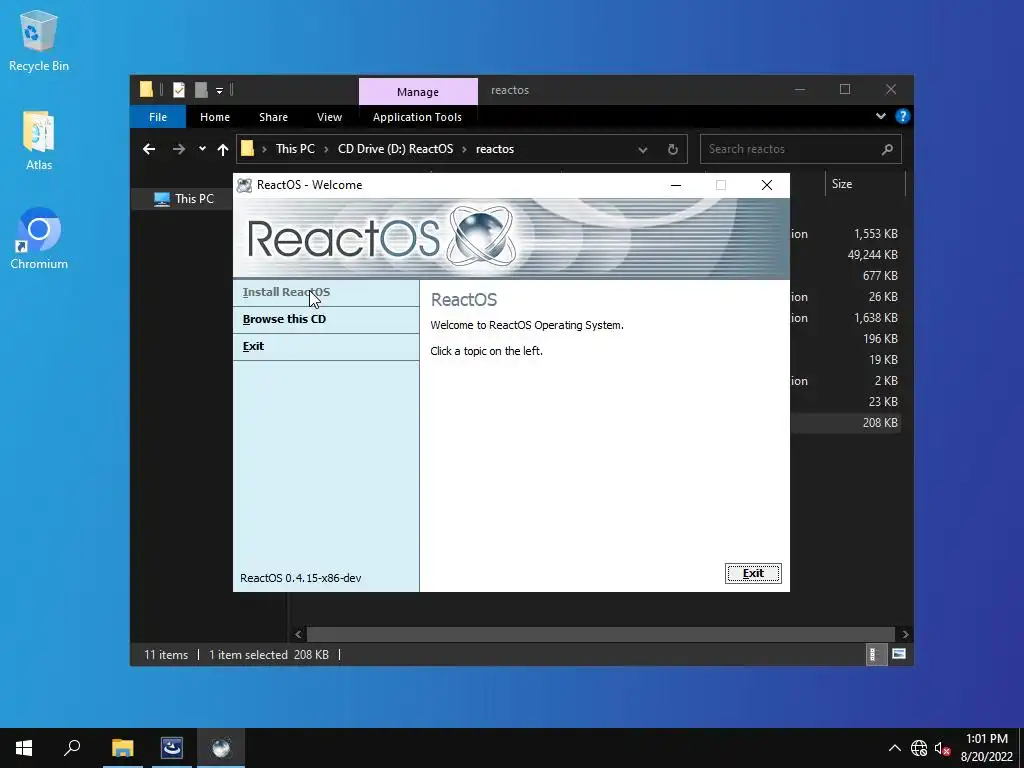Open the Atlas folder on desktop

39,140
